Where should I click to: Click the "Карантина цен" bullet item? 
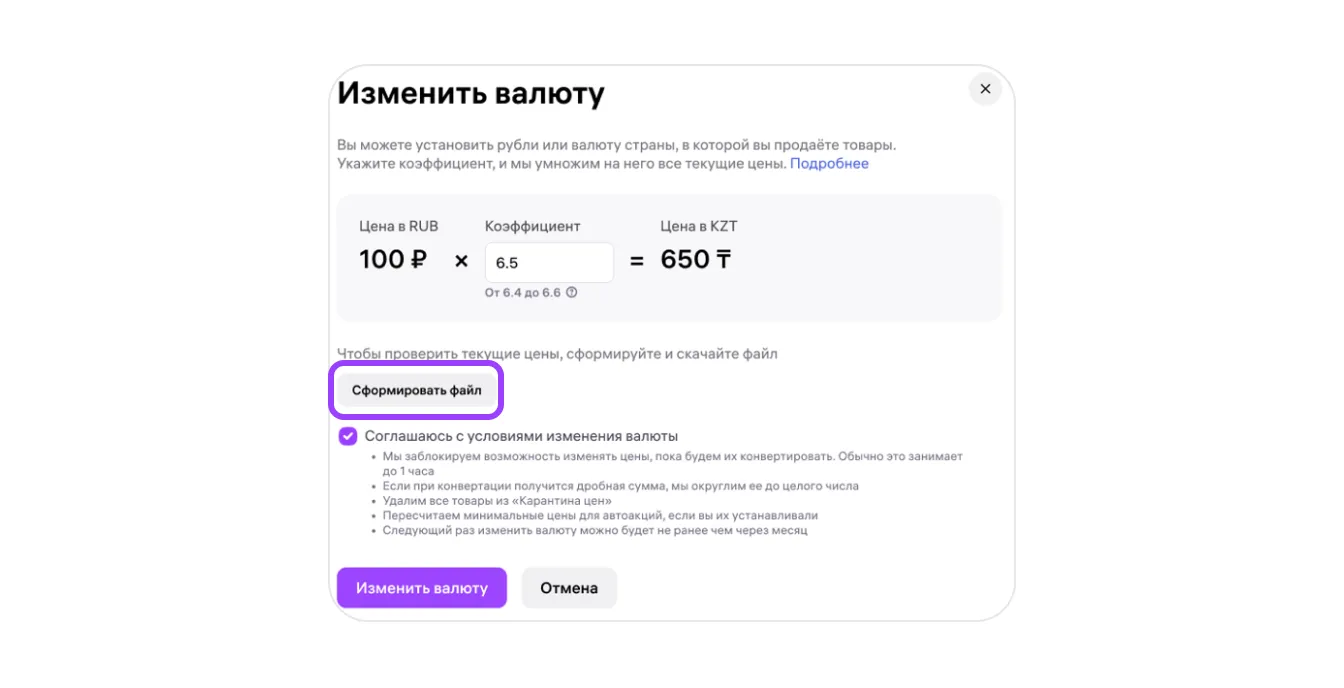497,500
